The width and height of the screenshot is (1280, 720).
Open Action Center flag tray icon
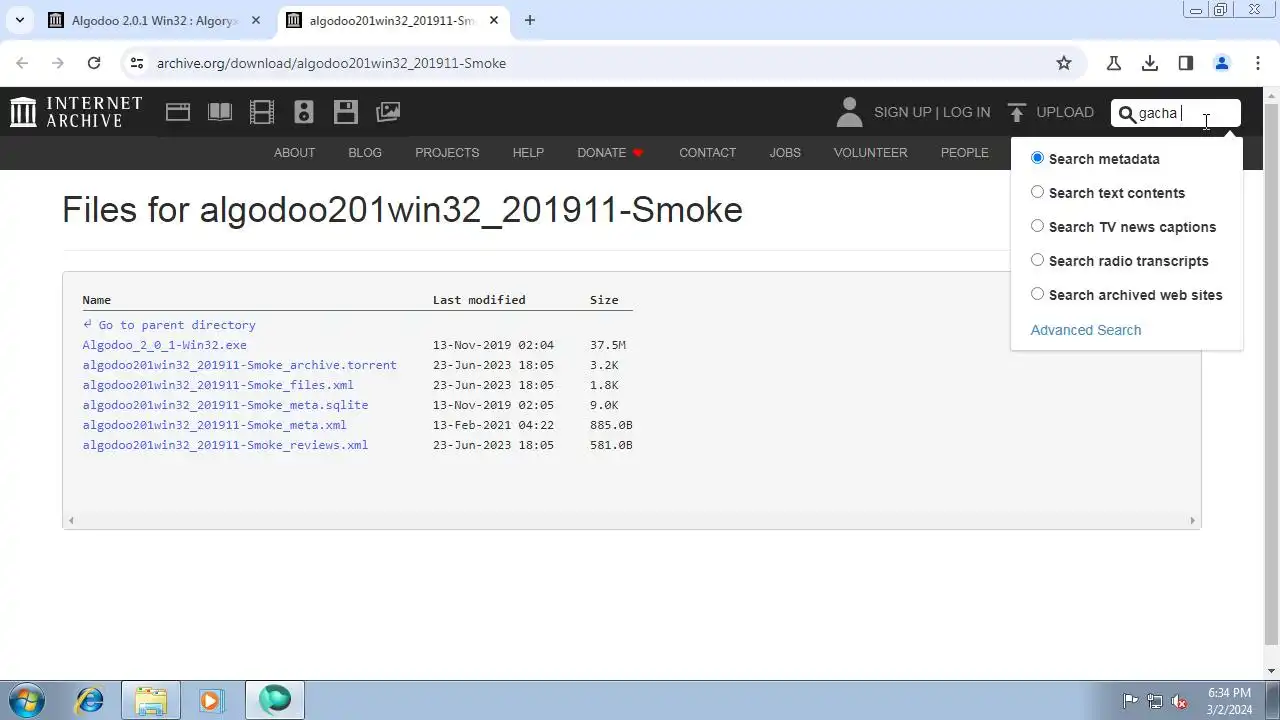[1130, 701]
